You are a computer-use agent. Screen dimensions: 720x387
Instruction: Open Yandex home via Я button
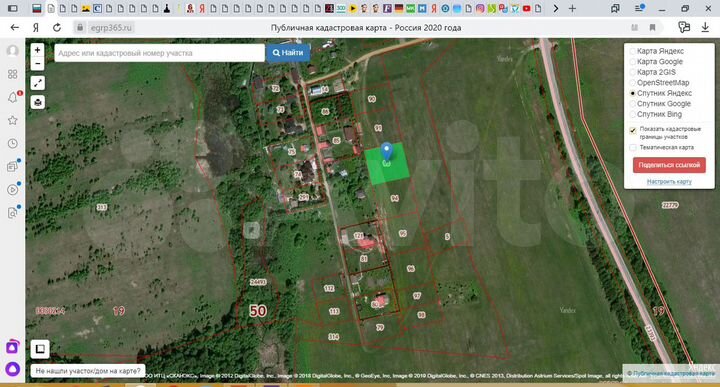pos(36,28)
